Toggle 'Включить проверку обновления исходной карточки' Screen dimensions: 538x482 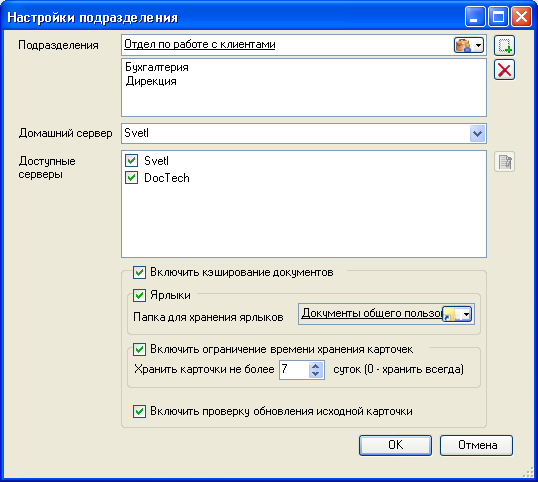139,411
